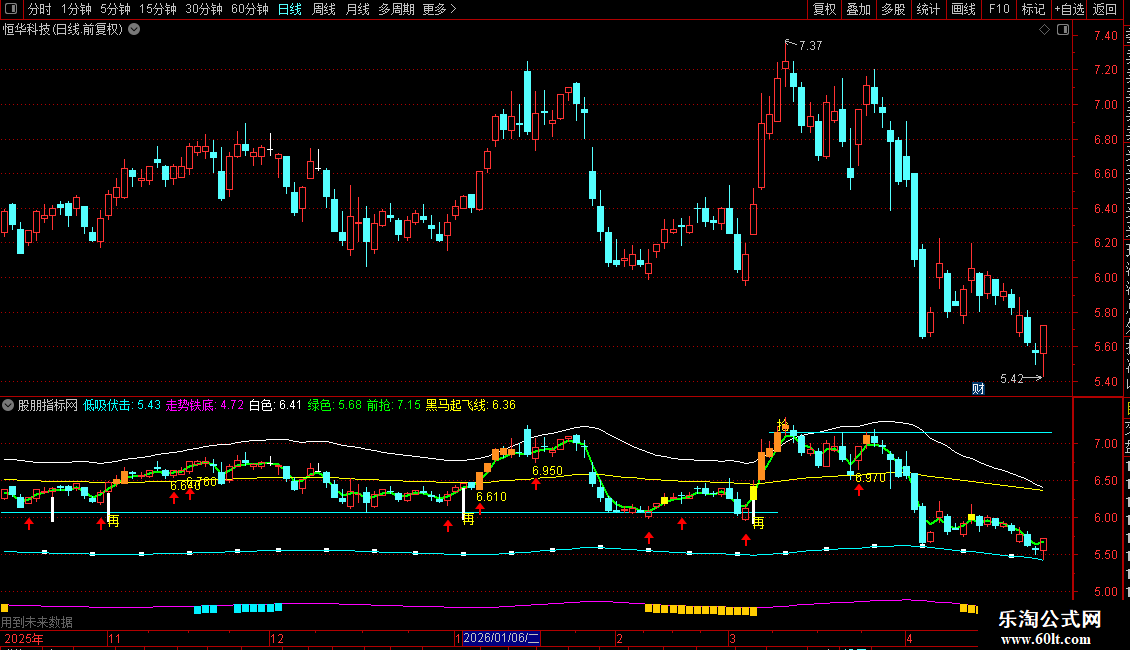1130x650 pixels.
Task: Switch to 1分钟 period
Action: coord(76,9)
